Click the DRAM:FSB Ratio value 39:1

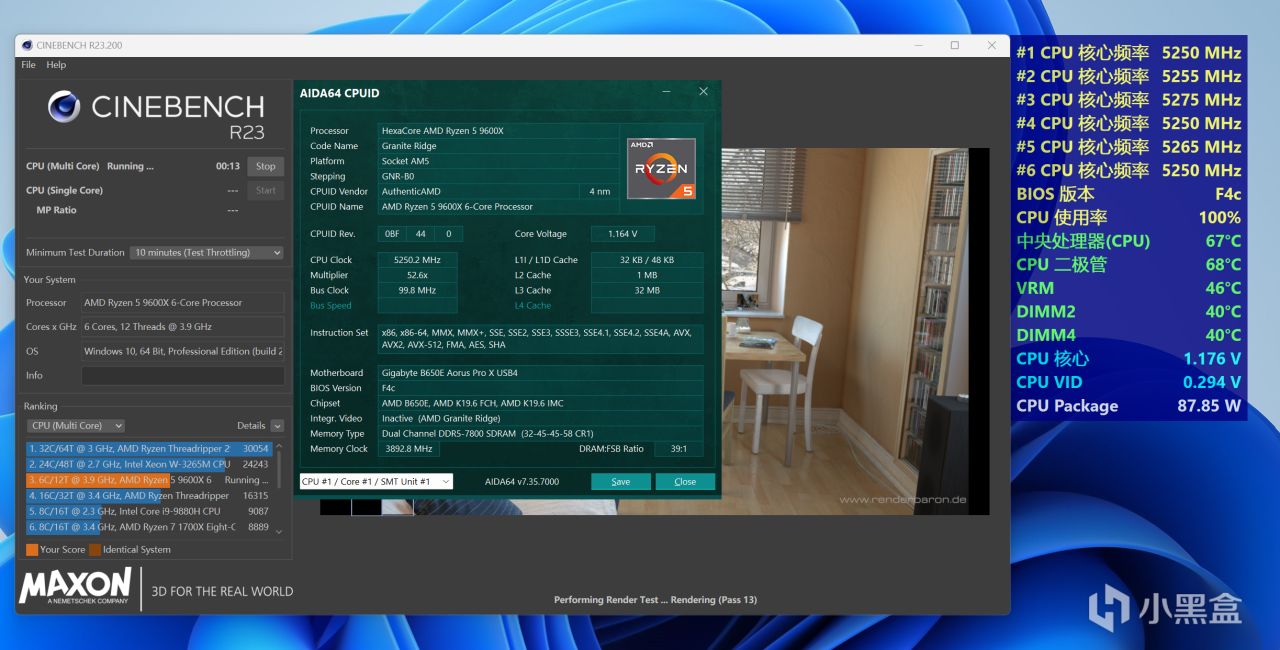click(679, 449)
